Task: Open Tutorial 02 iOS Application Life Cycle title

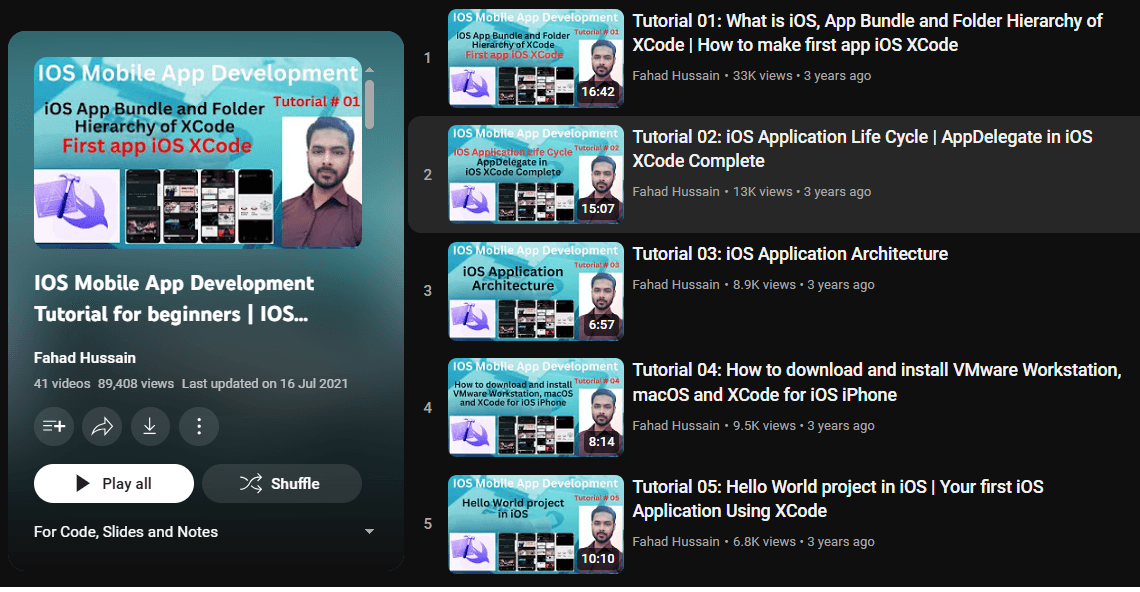Action: 862,149
